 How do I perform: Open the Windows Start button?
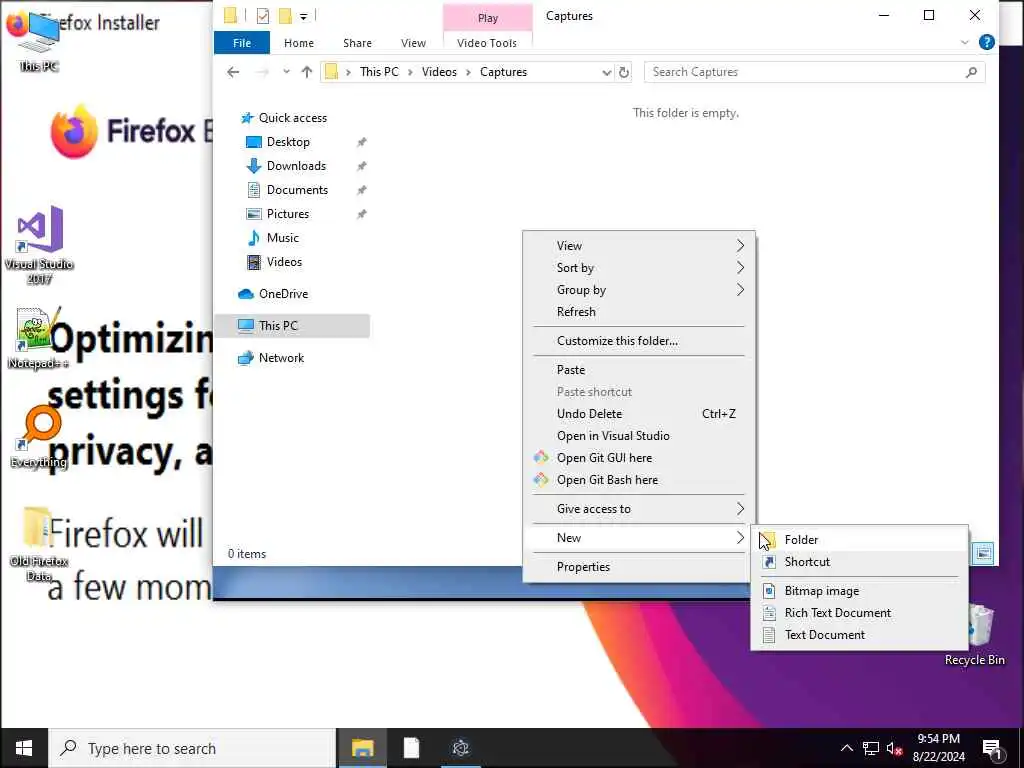pos(24,748)
